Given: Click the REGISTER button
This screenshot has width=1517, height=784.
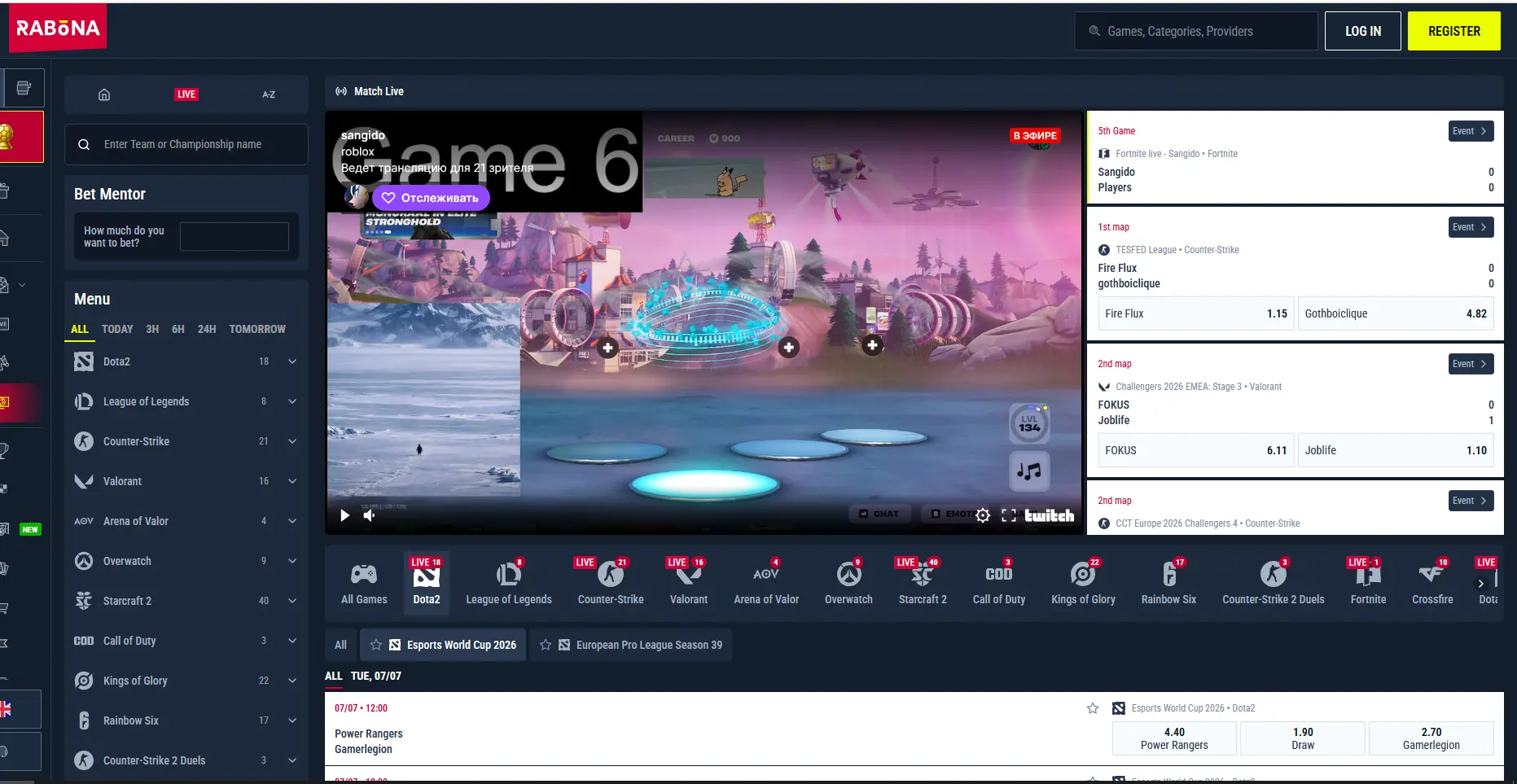Looking at the screenshot, I should coord(1454,31).
